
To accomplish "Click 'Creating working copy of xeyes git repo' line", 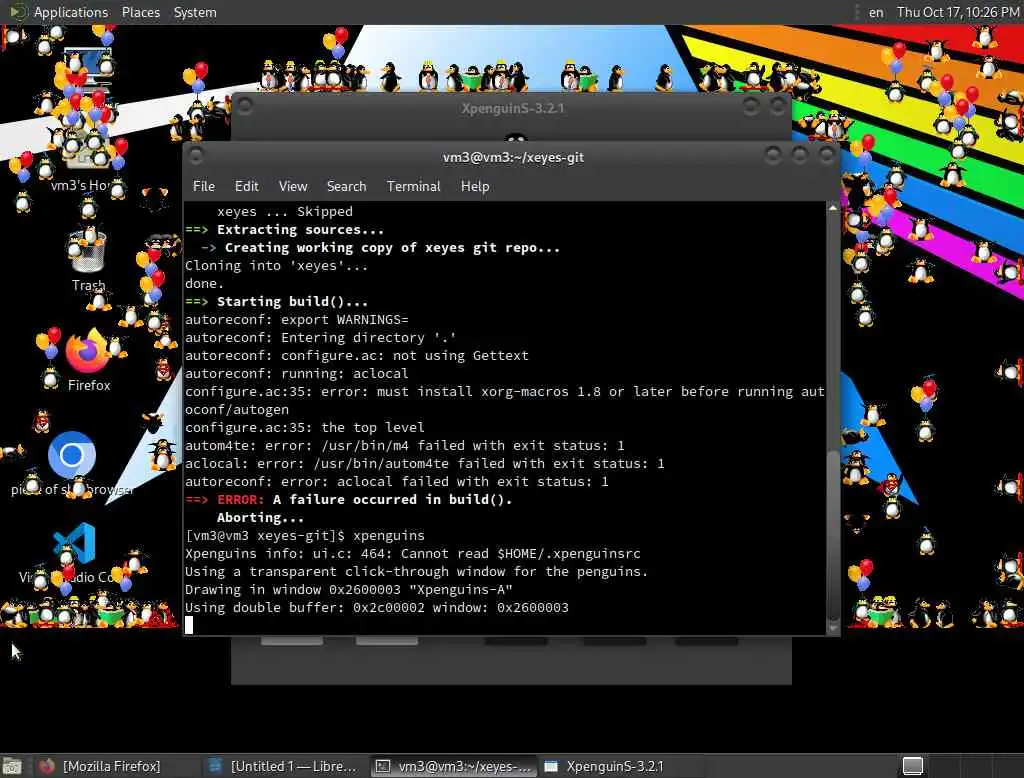I will point(392,248).
